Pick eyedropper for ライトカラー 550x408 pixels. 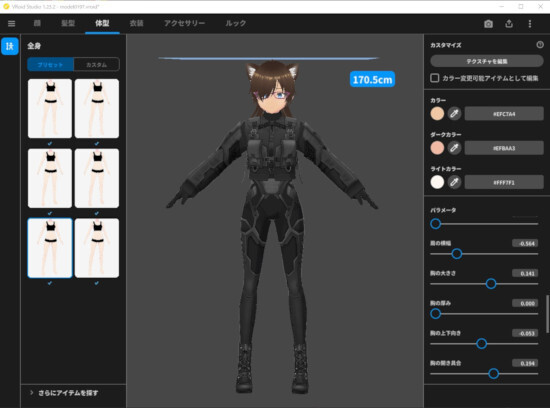click(x=454, y=182)
